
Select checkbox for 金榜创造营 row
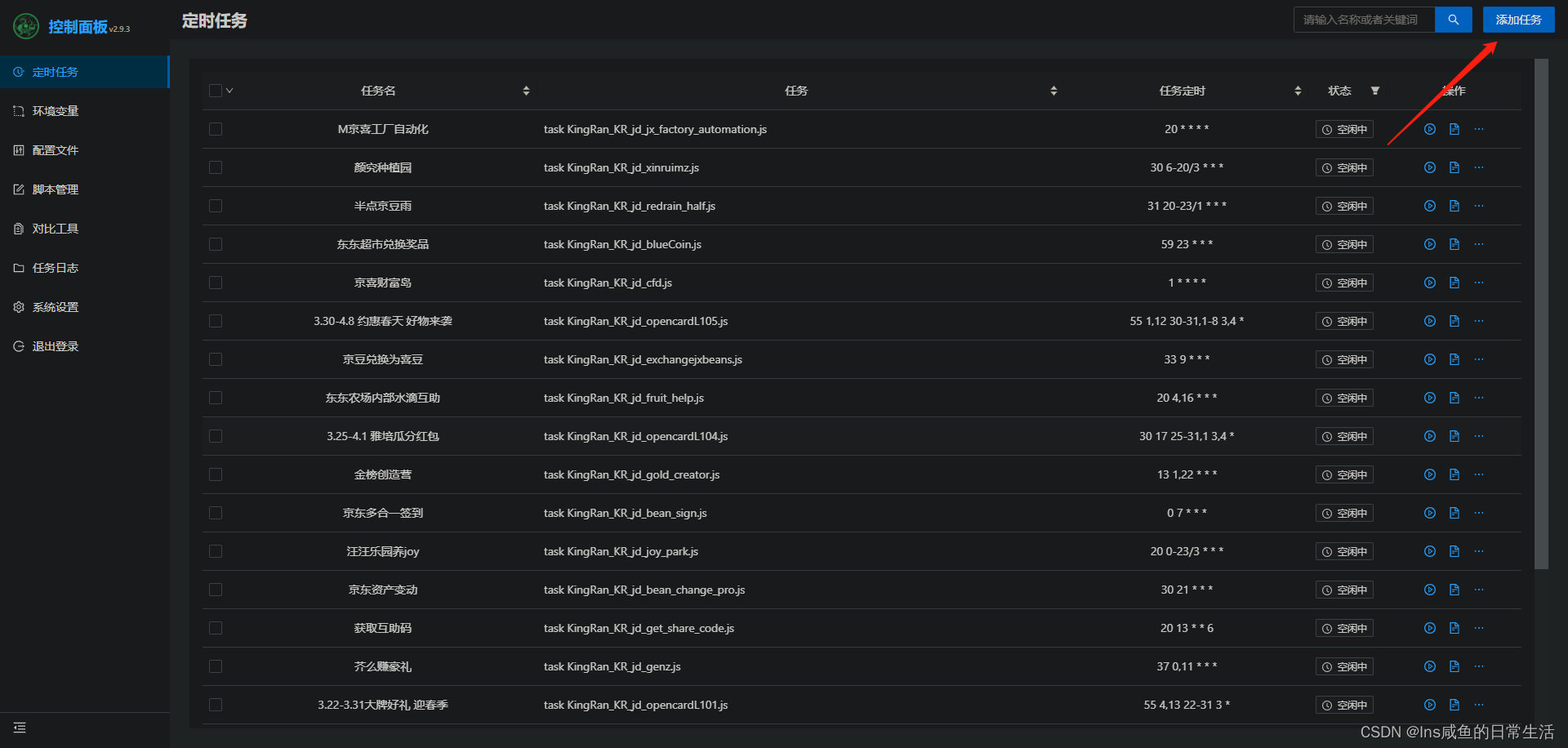[x=216, y=474]
